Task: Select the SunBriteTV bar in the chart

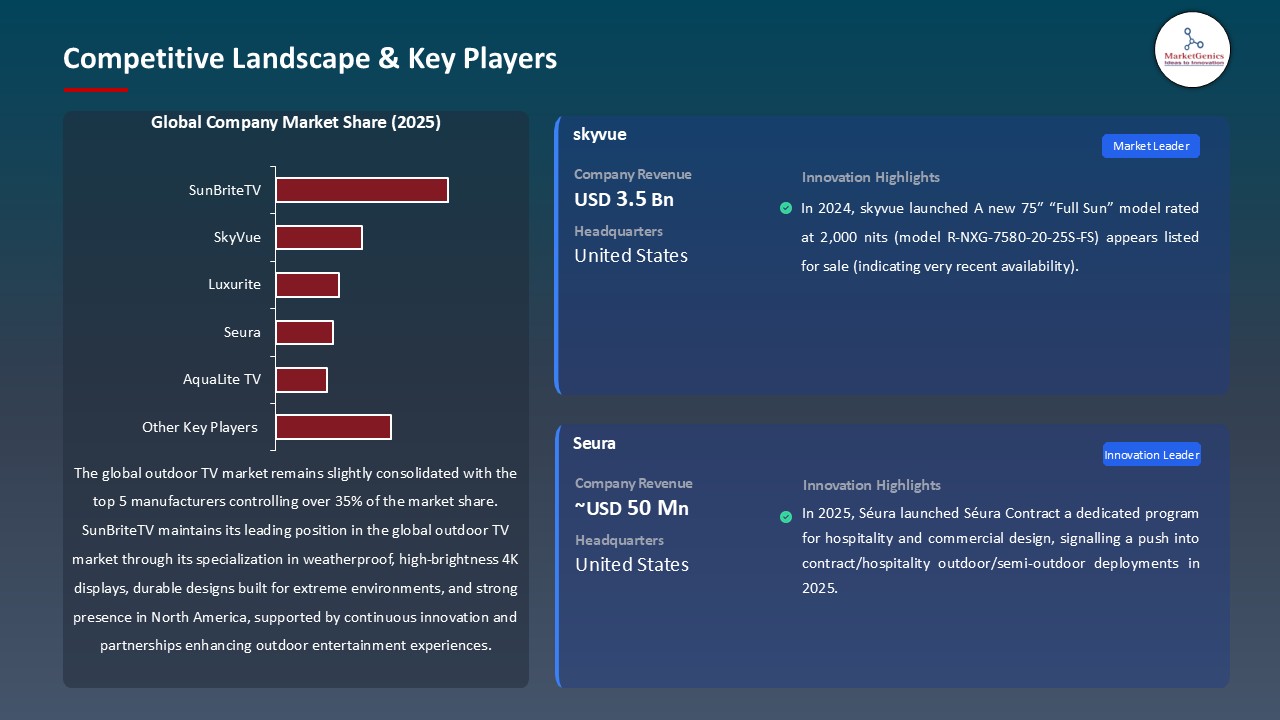Action: click(x=362, y=189)
